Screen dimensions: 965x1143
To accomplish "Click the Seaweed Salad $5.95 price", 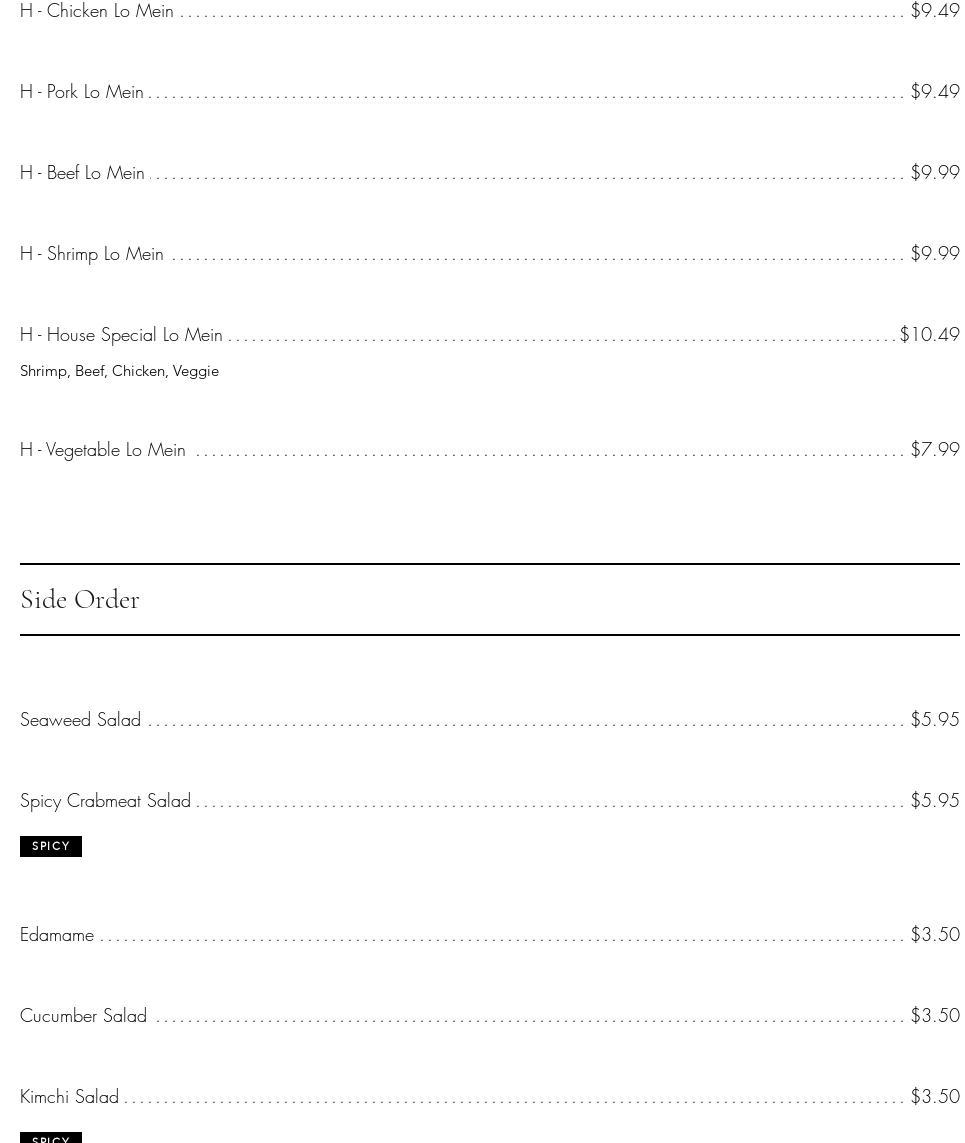I will coord(935,720).
